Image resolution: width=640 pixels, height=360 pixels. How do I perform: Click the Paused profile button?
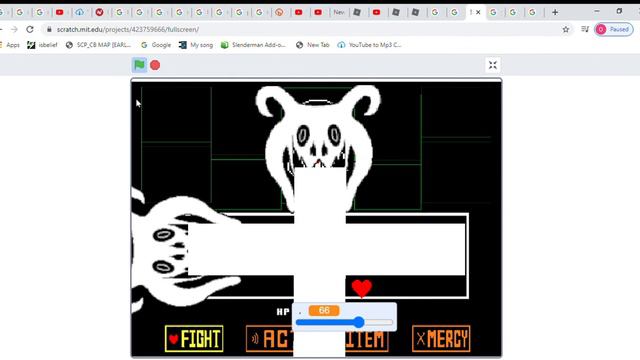(613, 29)
